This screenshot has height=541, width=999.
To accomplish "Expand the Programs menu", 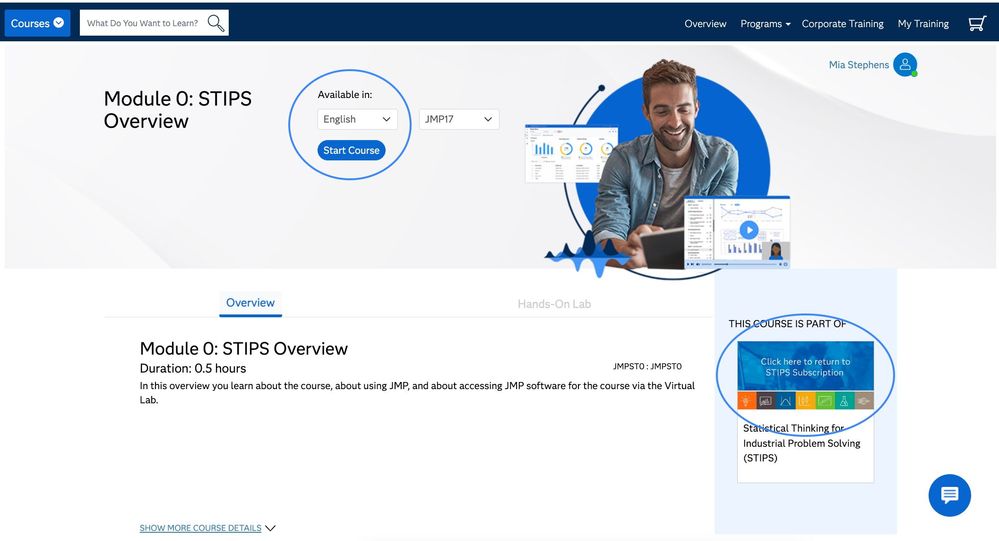I will (765, 24).
